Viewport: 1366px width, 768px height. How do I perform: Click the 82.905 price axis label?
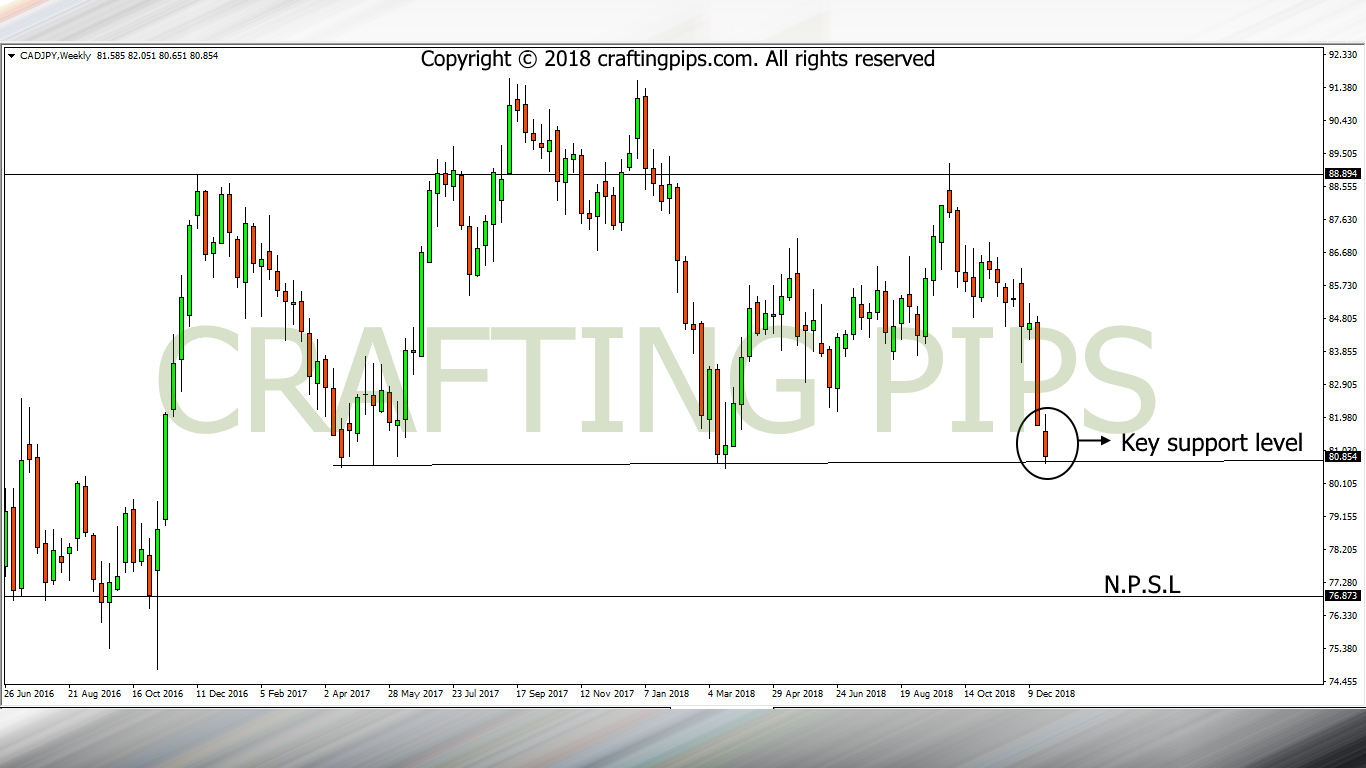(1342, 385)
